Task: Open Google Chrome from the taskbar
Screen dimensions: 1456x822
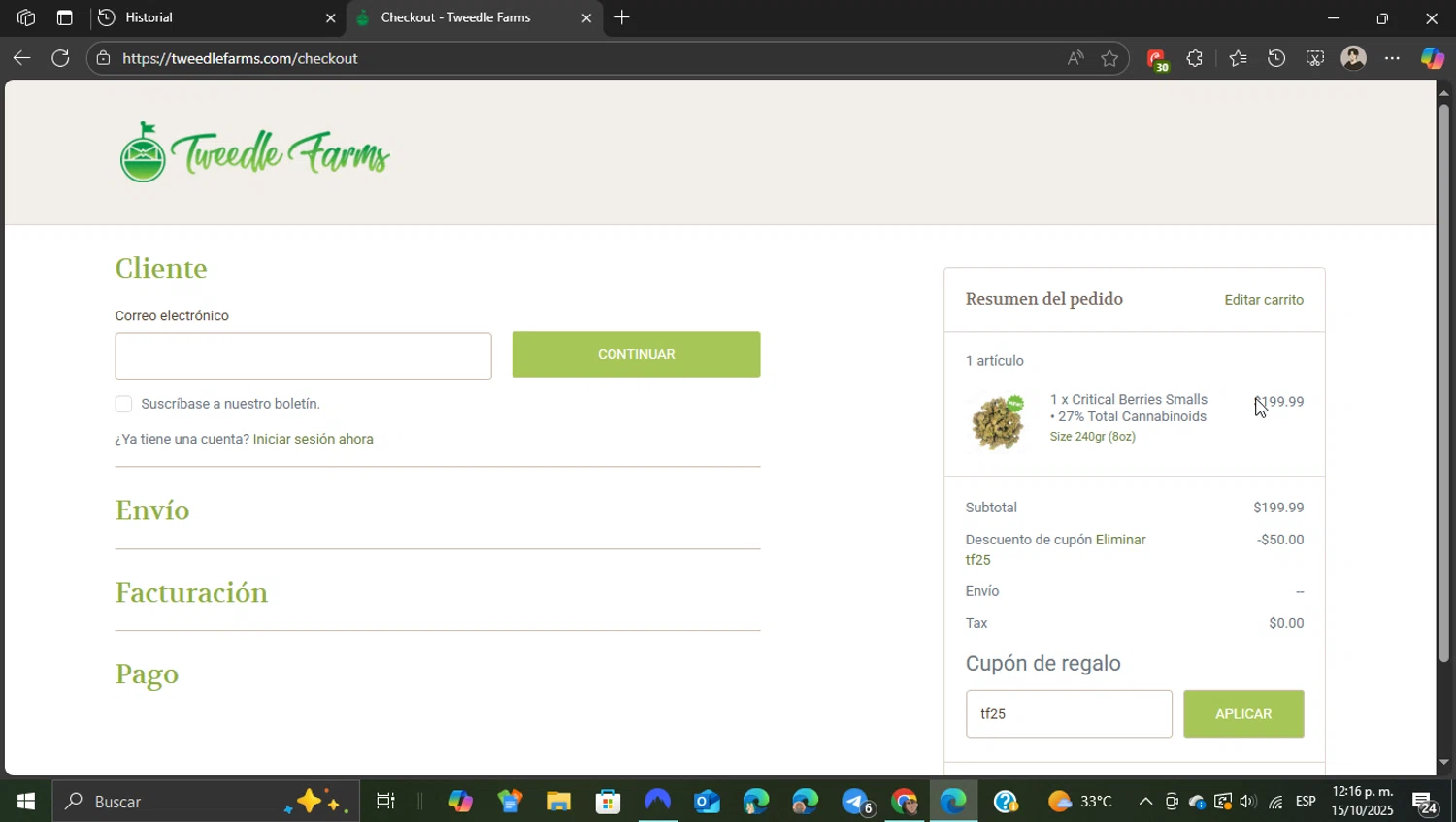Action: click(x=905, y=802)
